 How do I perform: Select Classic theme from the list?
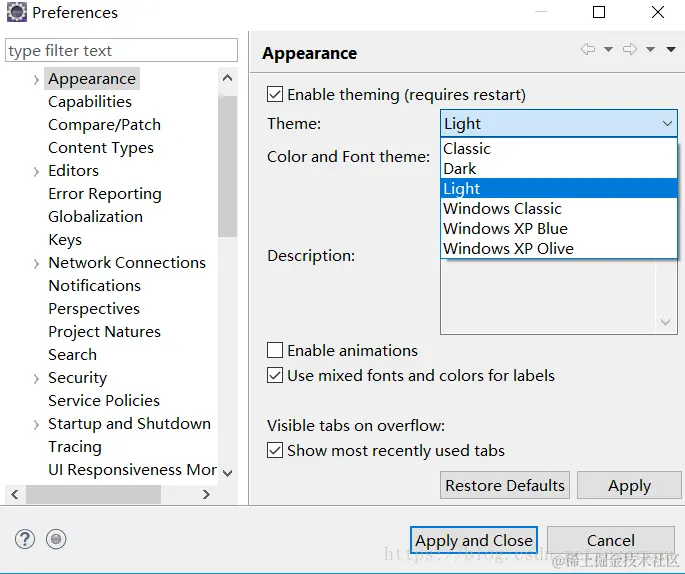click(559, 149)
